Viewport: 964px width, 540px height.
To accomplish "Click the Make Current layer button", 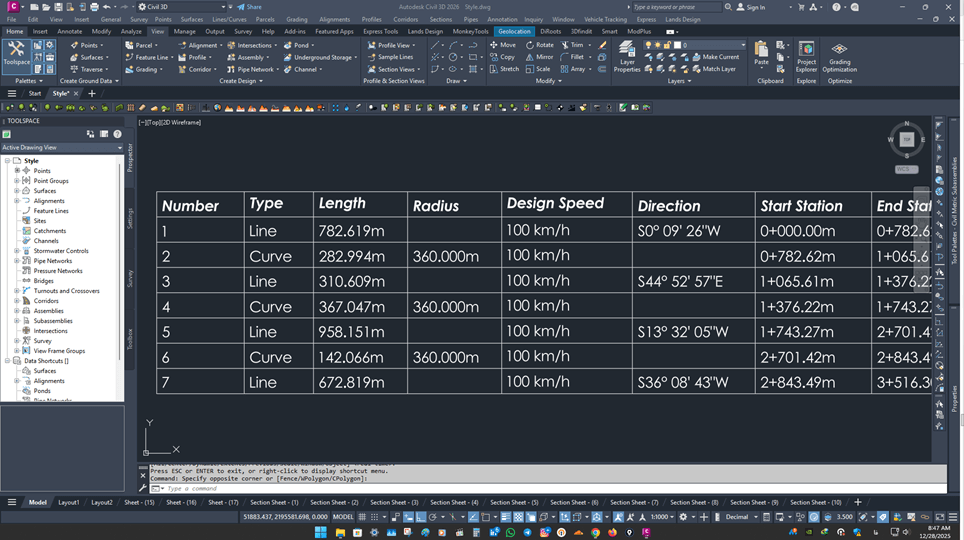I will pos(714,57).
